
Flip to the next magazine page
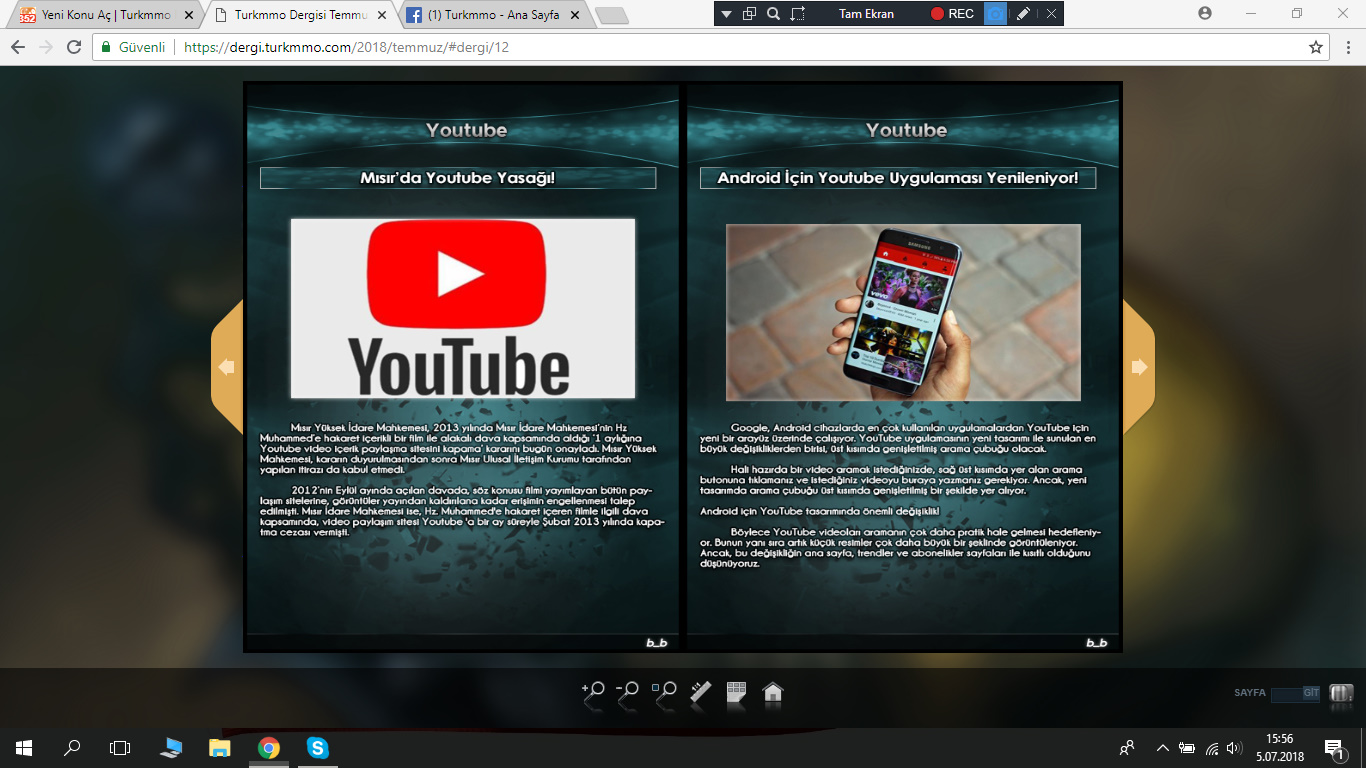tap(1139, 367)
